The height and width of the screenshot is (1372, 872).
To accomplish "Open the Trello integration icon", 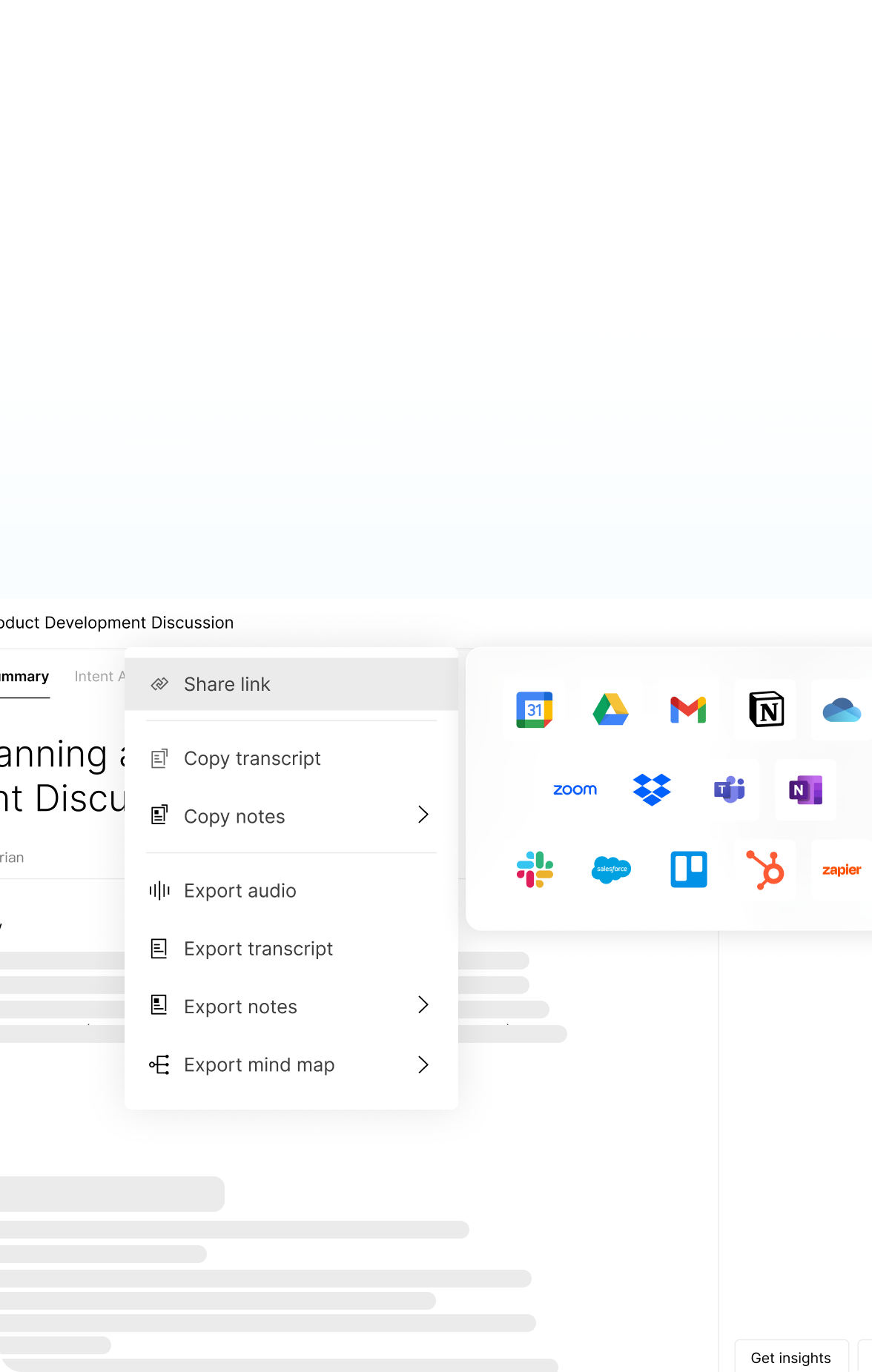I will (x=689, y=869).
